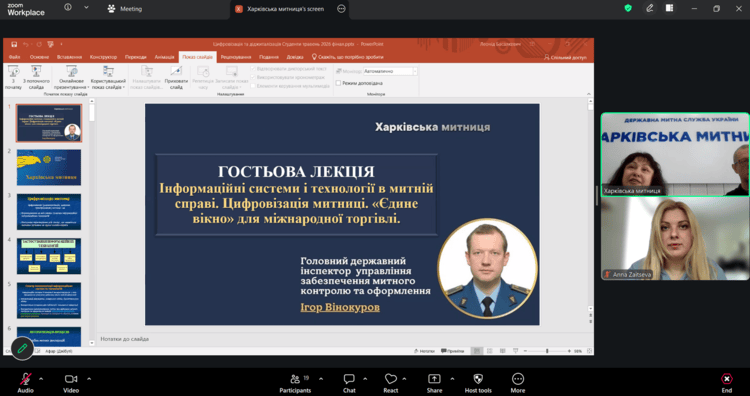Expand Audio options caret

coord(41,379)
